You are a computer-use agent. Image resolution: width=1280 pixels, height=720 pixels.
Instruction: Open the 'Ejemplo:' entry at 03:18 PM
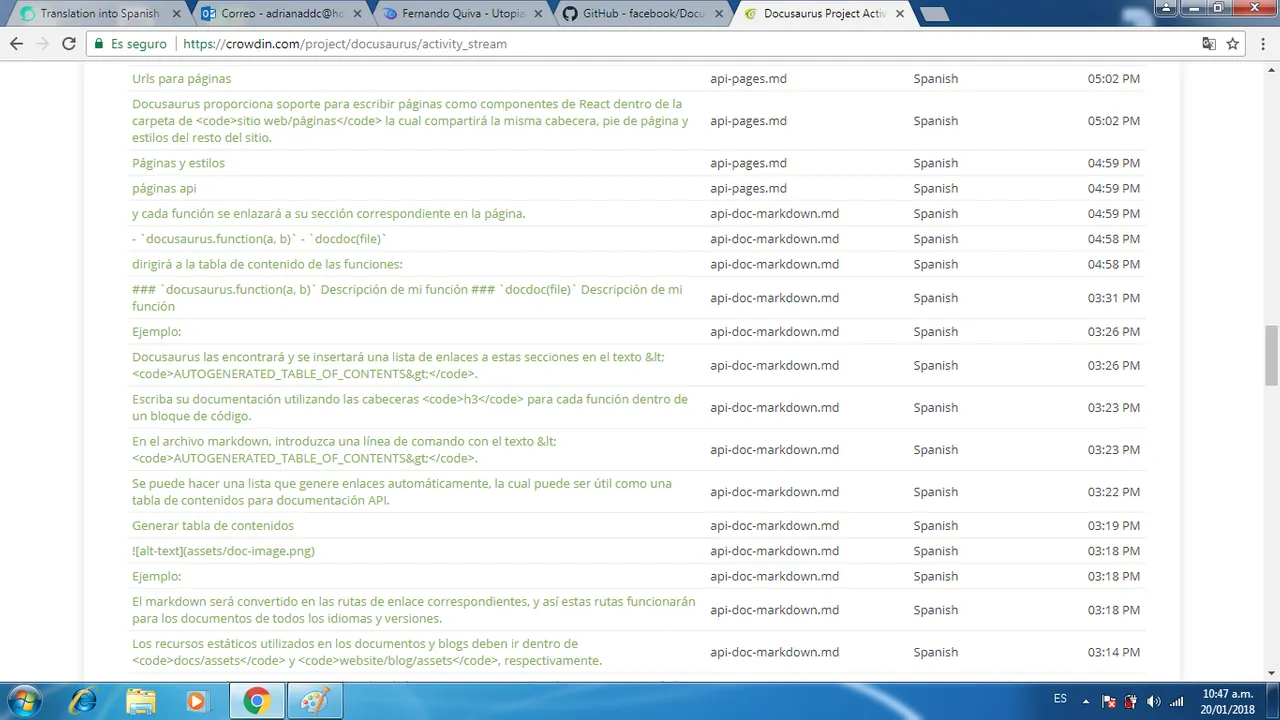point(156,576)
